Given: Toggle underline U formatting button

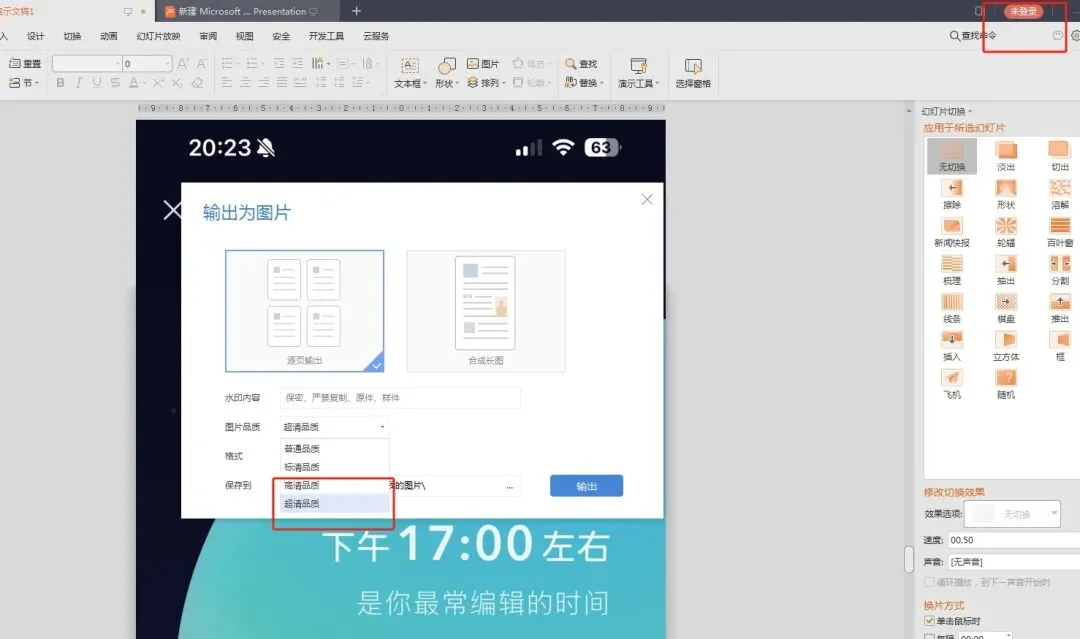Looking at the screenshot, I should pos(96,83).
